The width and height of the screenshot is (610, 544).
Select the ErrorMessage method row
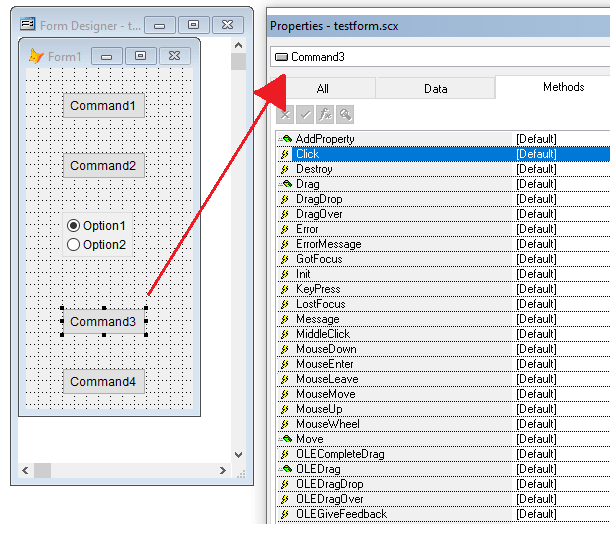pyautogui.click(x=443, y=244)
